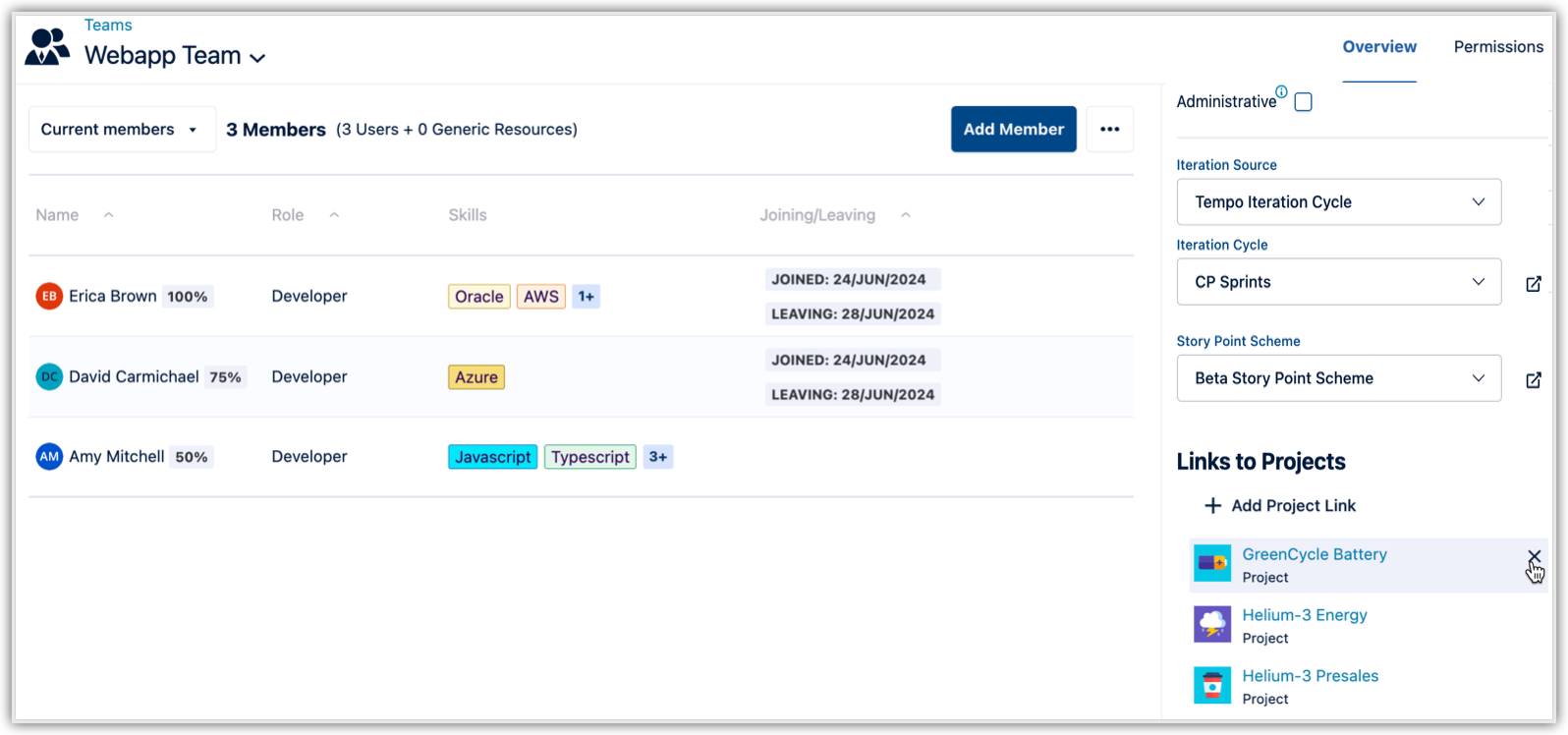Open the three-dots more actions menu

click(1110, 130)
